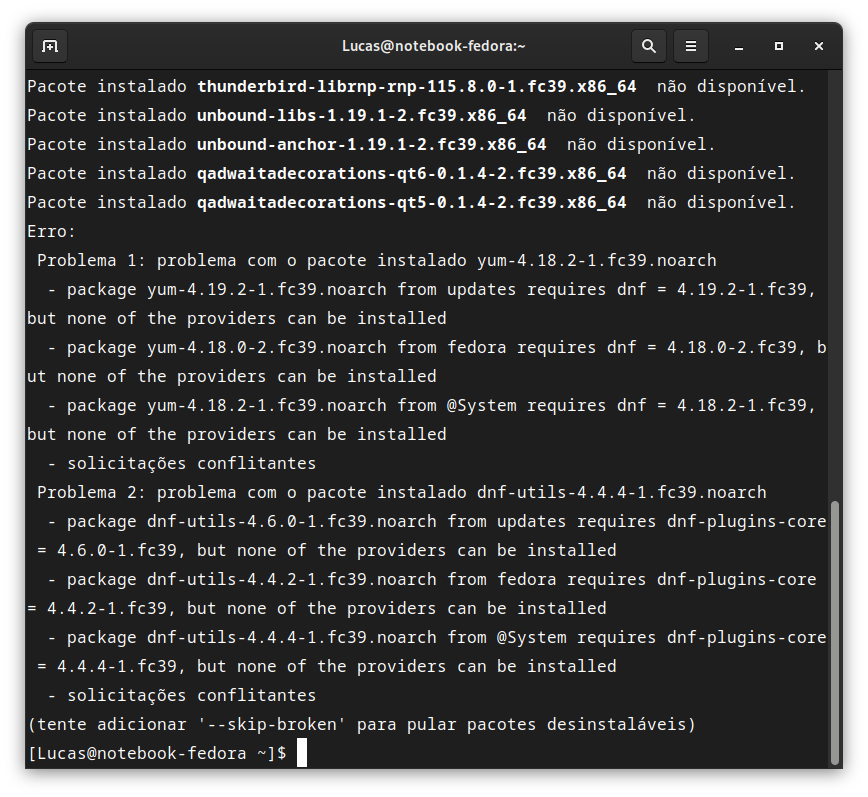Click the search magnifier icon
Viewport: 868px width, 797px height.
point(649,46)
